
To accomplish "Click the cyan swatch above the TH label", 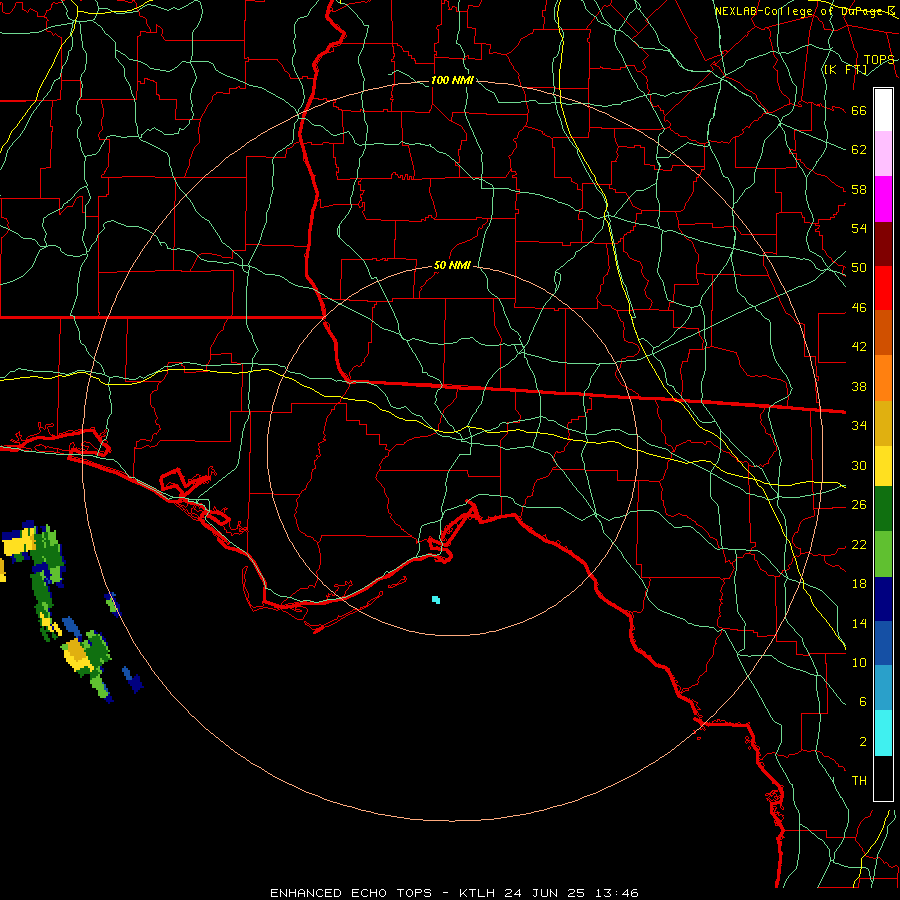I will (883, 733).
